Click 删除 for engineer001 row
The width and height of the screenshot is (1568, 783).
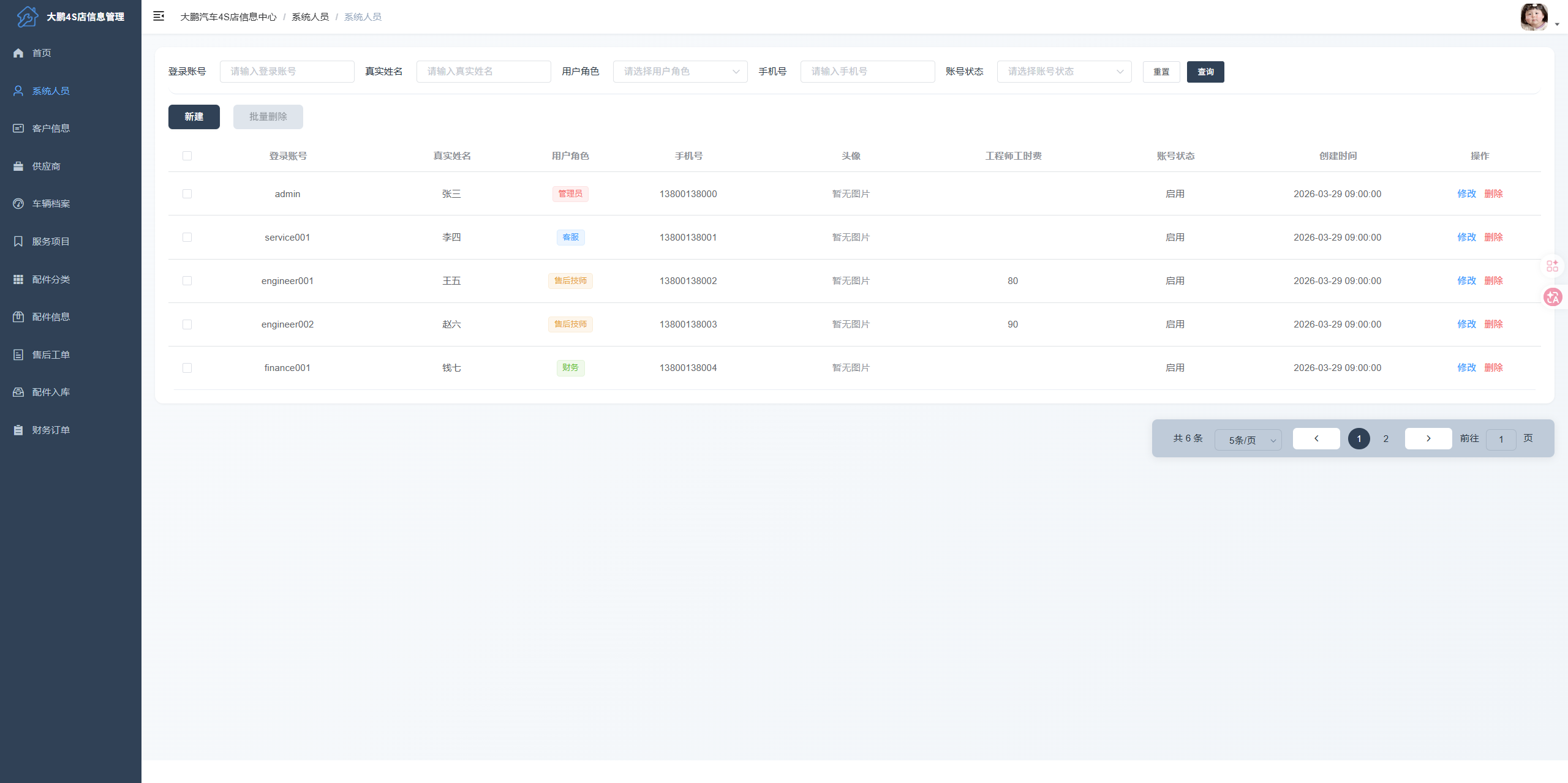pos(1493,280)
